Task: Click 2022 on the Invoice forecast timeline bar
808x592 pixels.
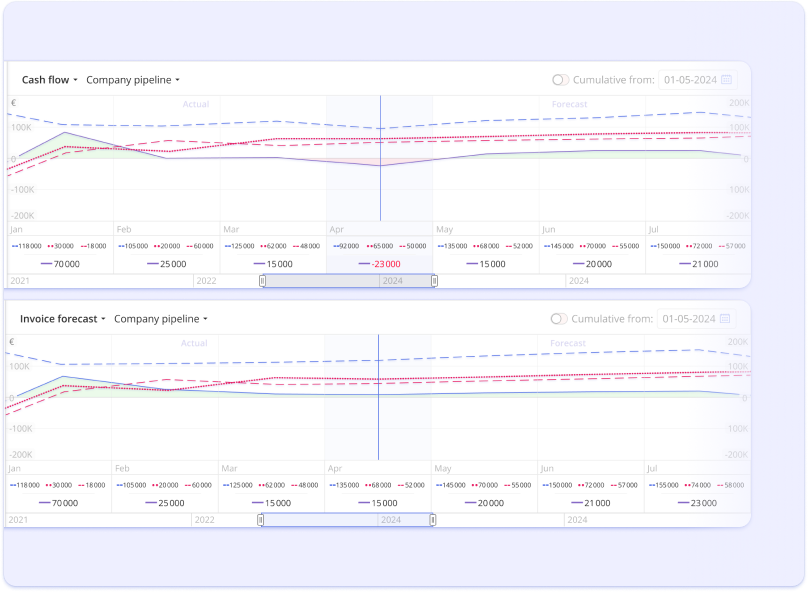Action: (205, 520)
